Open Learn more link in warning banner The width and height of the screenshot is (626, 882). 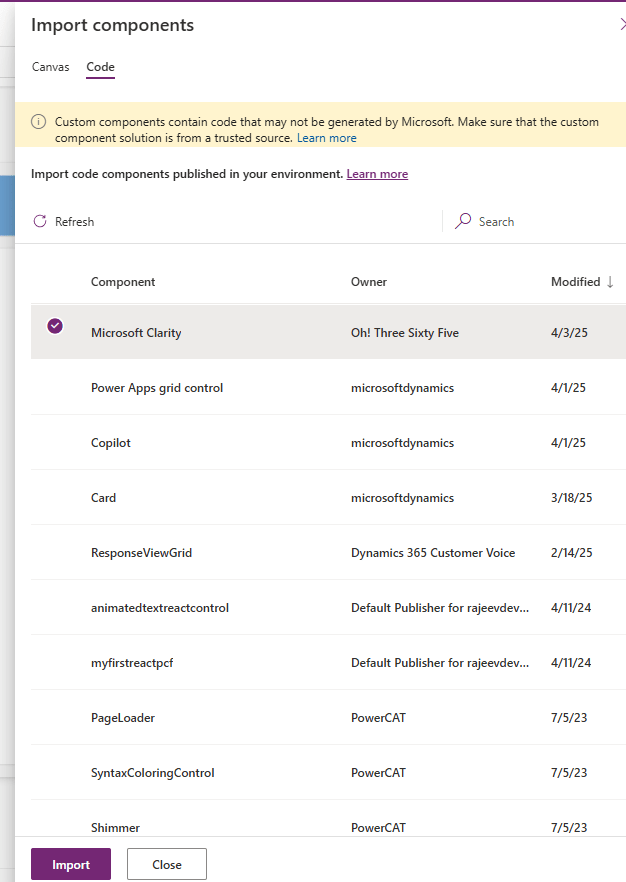pyautogui.click(x=326, y=138)
